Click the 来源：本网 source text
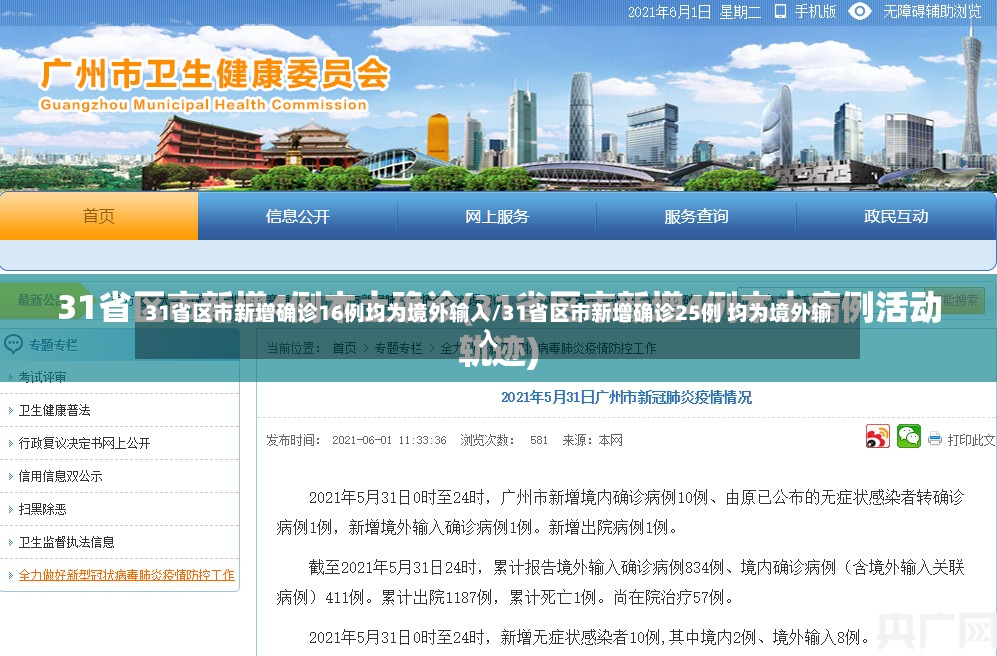This screenshot has width=997, height=656. [x=592, y=440]
